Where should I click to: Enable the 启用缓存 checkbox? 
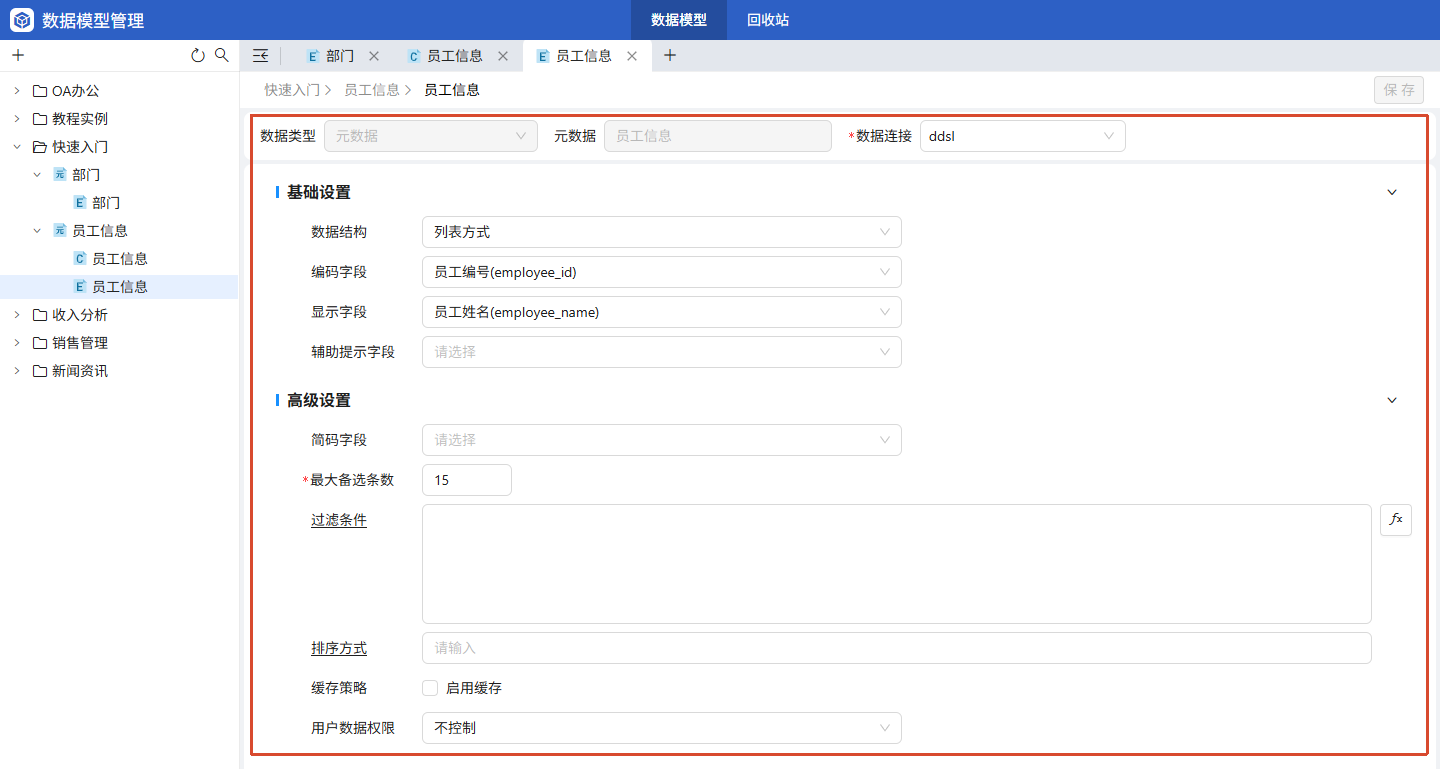(x=430, y=688)
